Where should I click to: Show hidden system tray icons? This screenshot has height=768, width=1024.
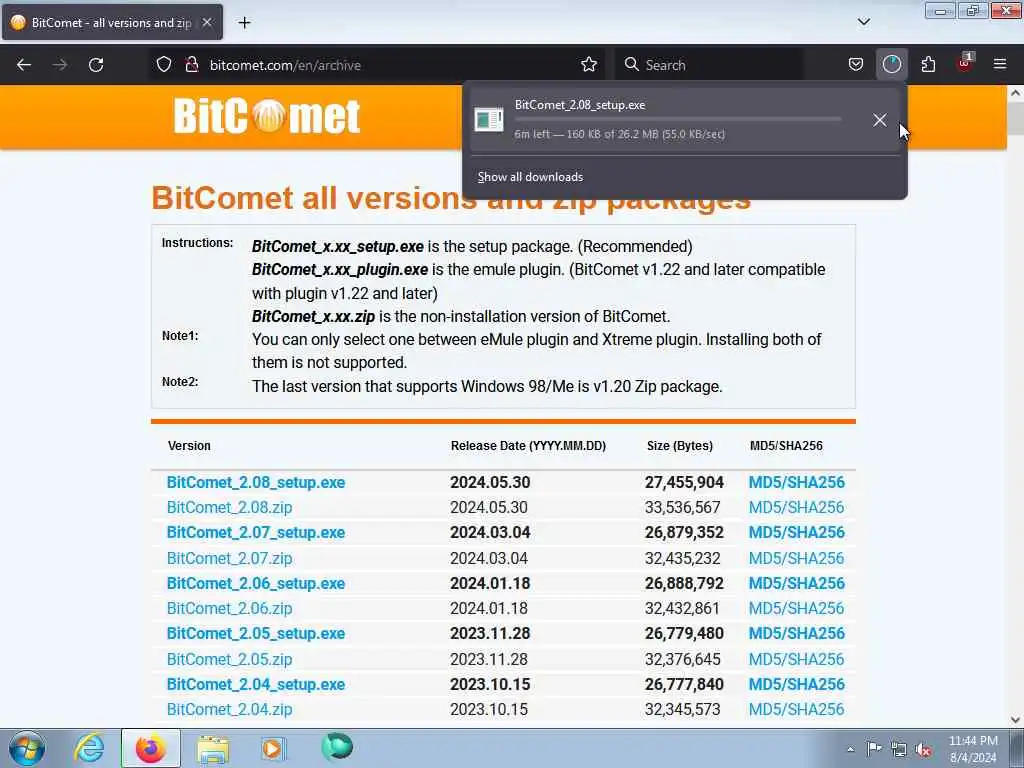[850, 749]
